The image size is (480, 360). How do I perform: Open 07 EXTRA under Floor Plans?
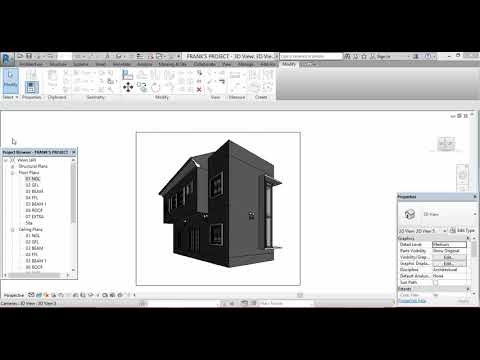tap(35, 217)
